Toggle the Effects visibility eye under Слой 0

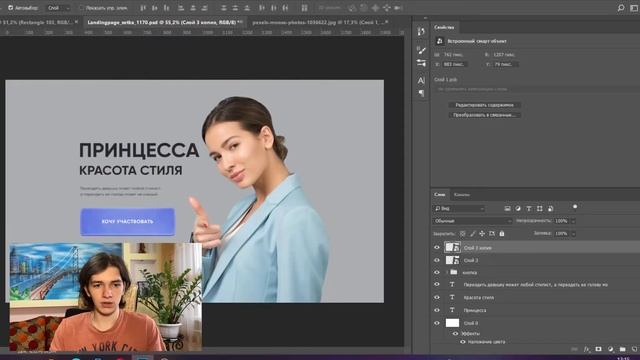[455, 333]
